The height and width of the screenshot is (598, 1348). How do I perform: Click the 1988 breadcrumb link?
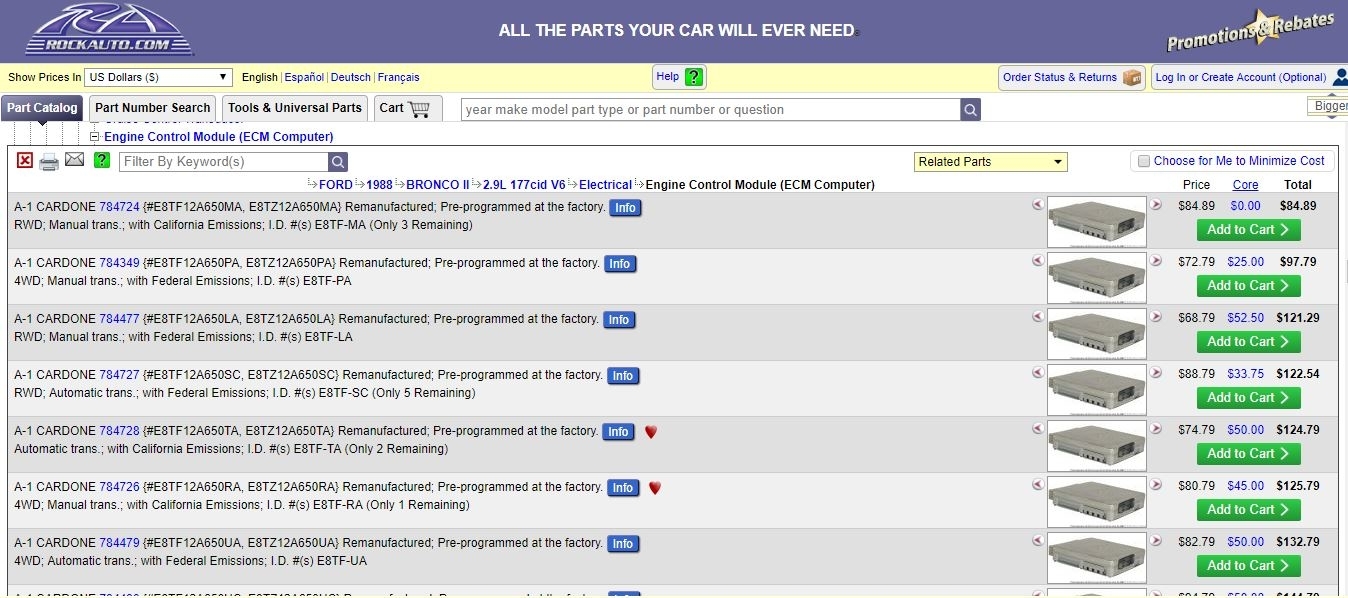click(379, 185)
